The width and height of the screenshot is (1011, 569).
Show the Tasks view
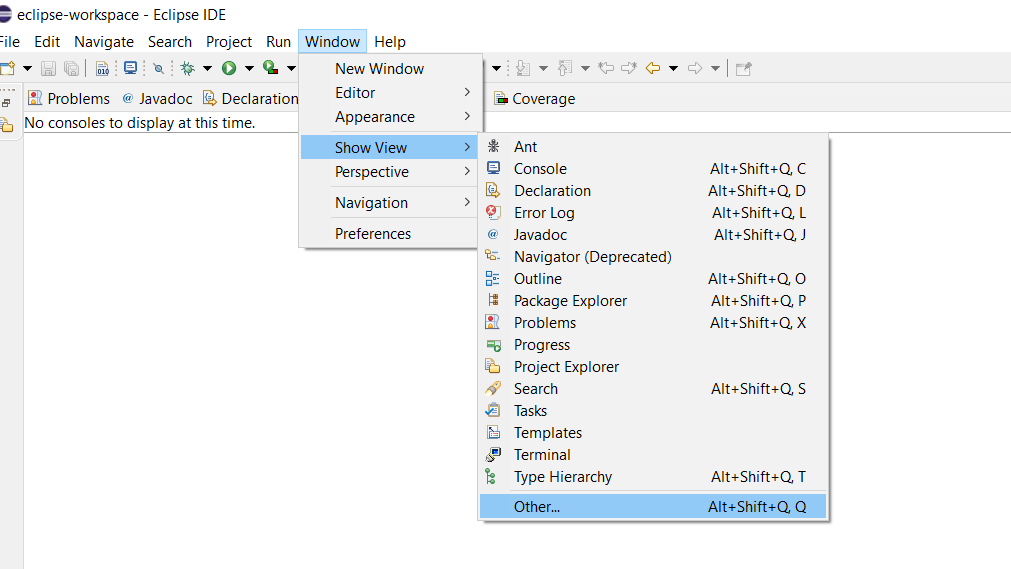[x=653, y=411]
